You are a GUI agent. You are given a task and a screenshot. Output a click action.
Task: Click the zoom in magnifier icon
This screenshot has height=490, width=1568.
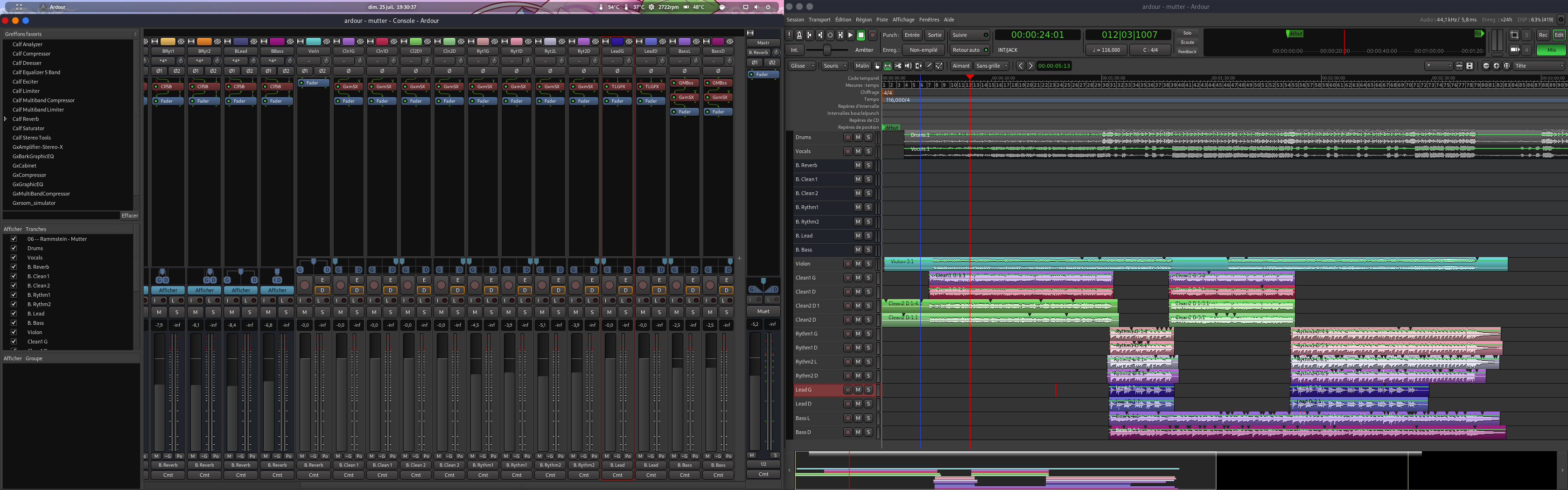[1496, 66]
